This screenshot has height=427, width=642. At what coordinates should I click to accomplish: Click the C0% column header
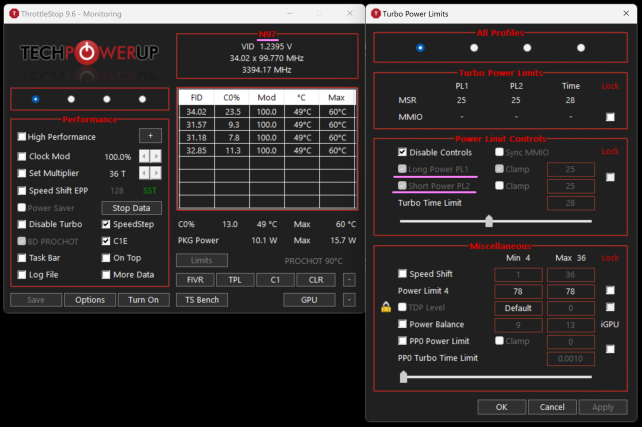tap(232, 97)
